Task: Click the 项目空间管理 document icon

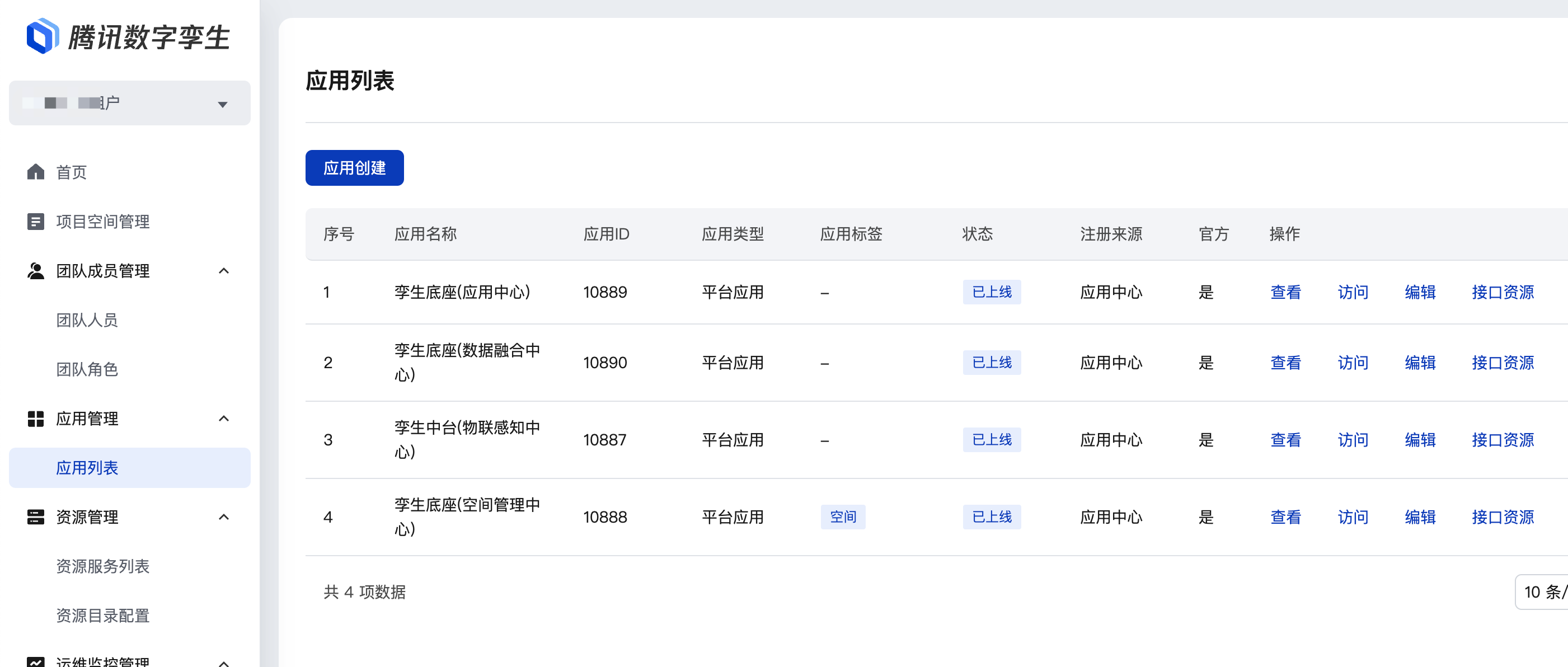Action: [36, 222]
